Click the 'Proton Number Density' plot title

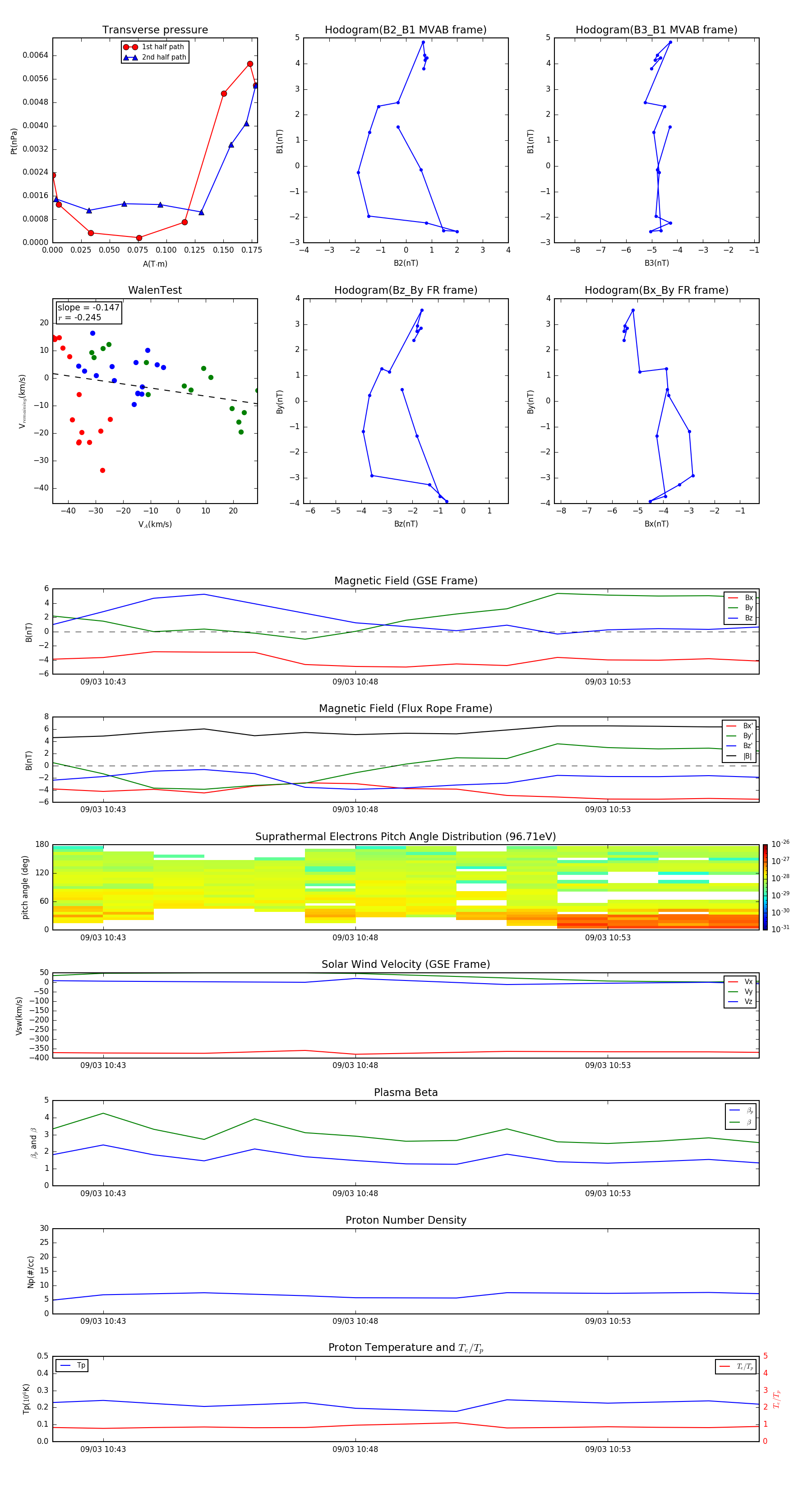(406, 1221)
